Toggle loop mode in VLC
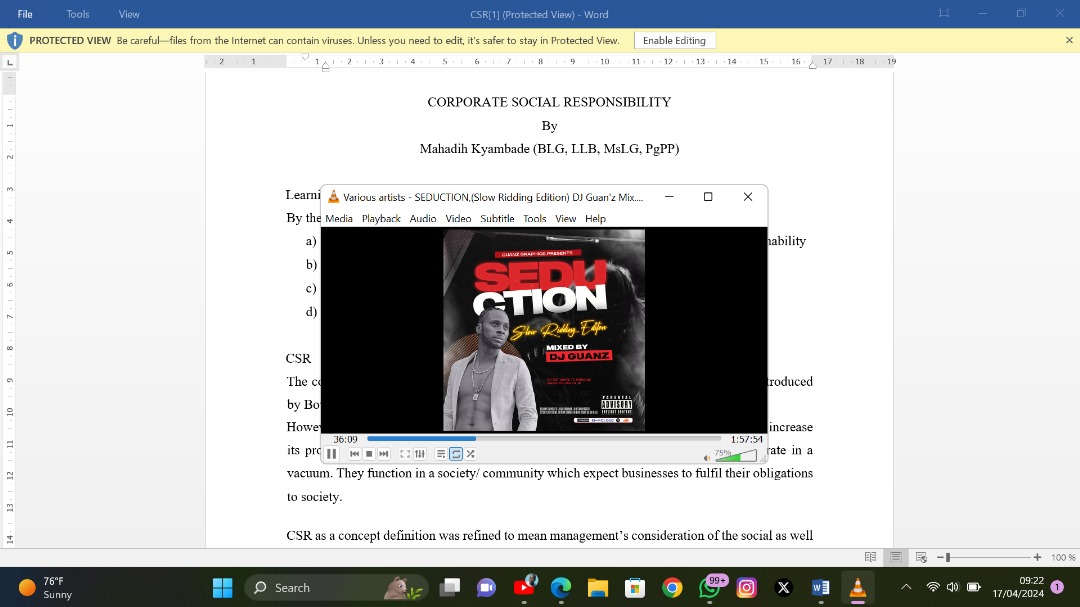The height and width of the screenshot is (607, 1080). click(456, 454)
